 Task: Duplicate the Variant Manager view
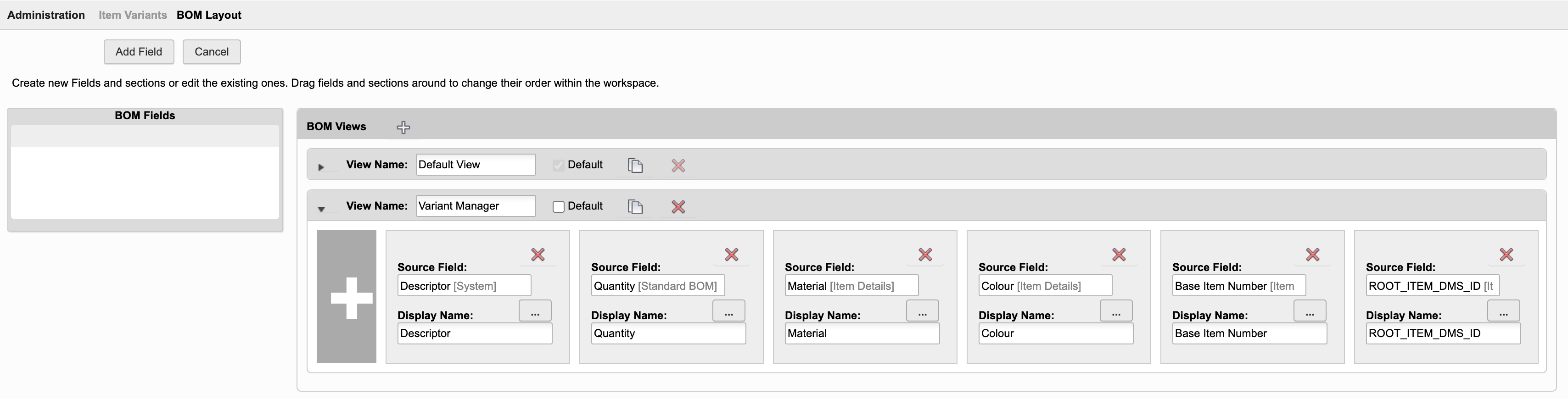pyautogui.click(x=635, y=207)
